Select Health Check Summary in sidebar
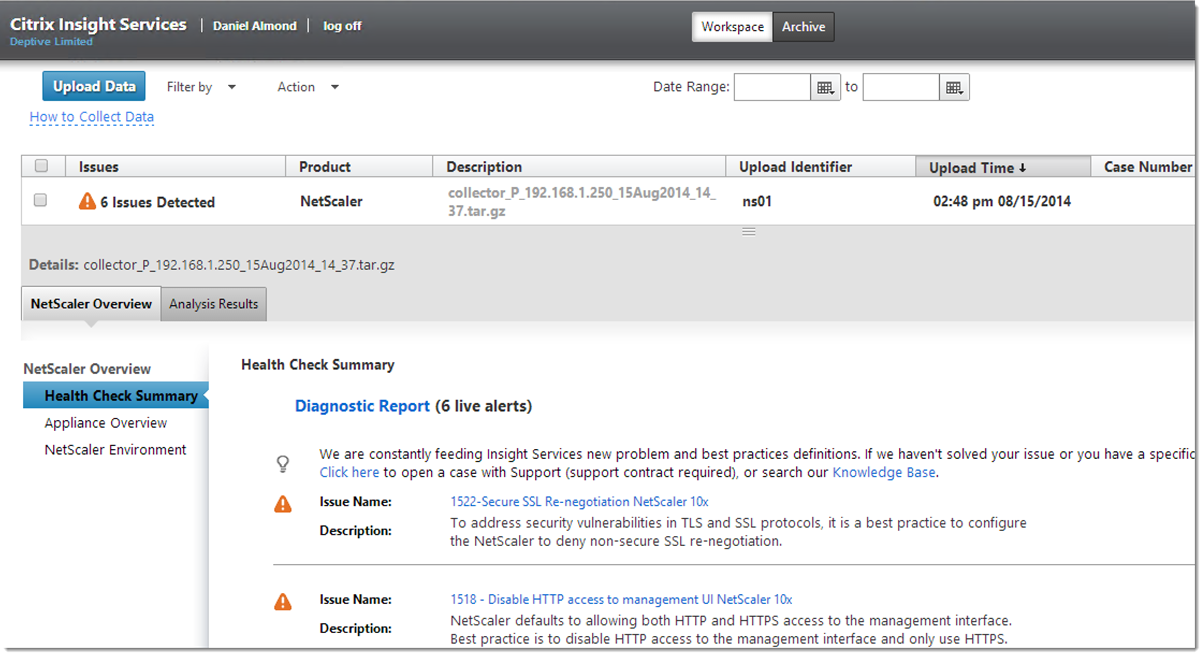Screen dimensions: 1203x656 (115, 396)
